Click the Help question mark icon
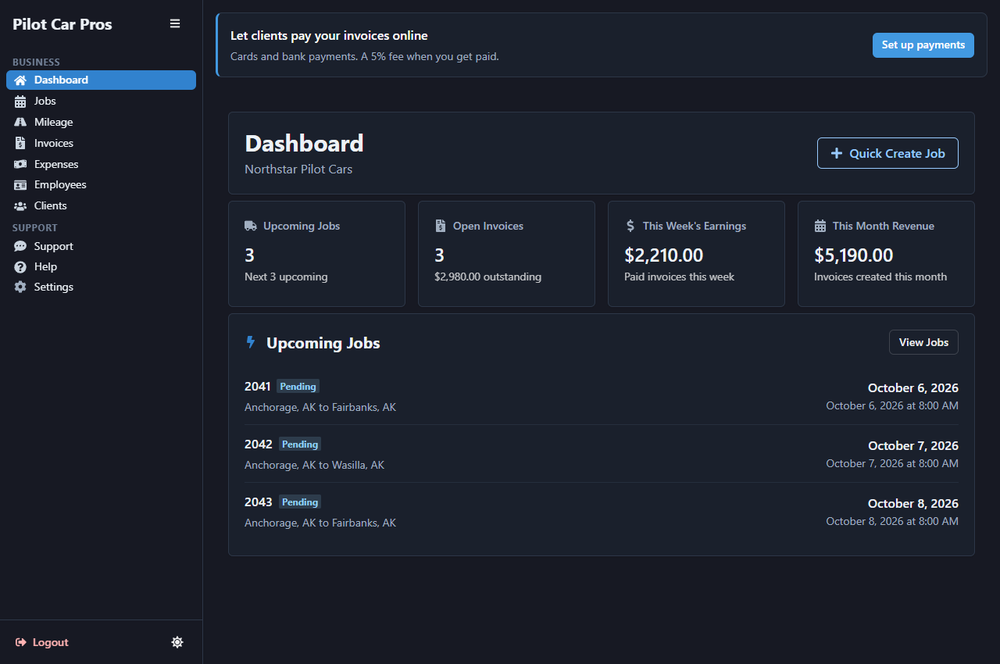The width and height of the screenshot is (1000, 664). click(x=20, y=267)
